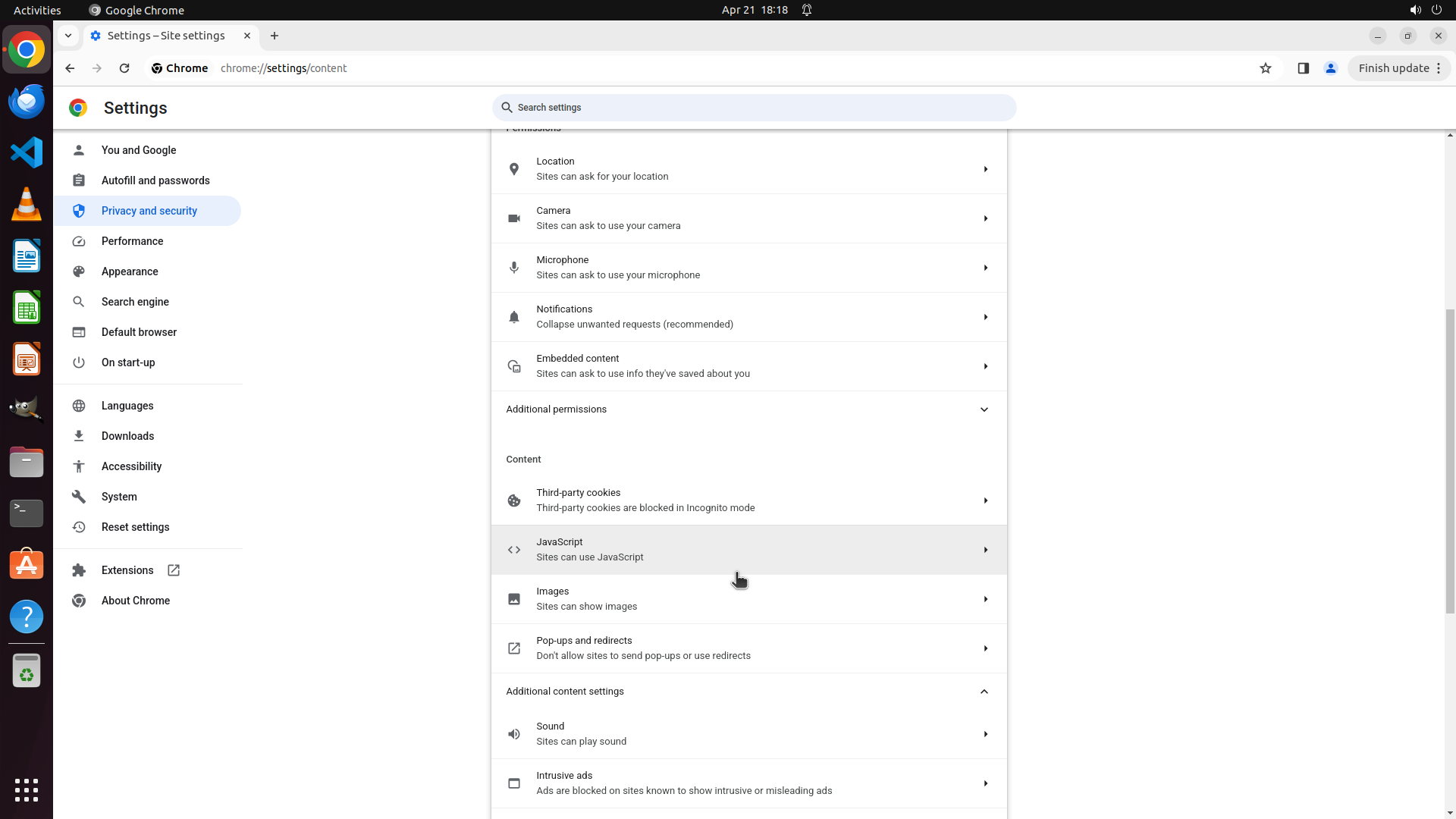Viewport: 1456px width, 819px height.
Task: Click the Camera permission icon
Action: (x=514, y=218)
